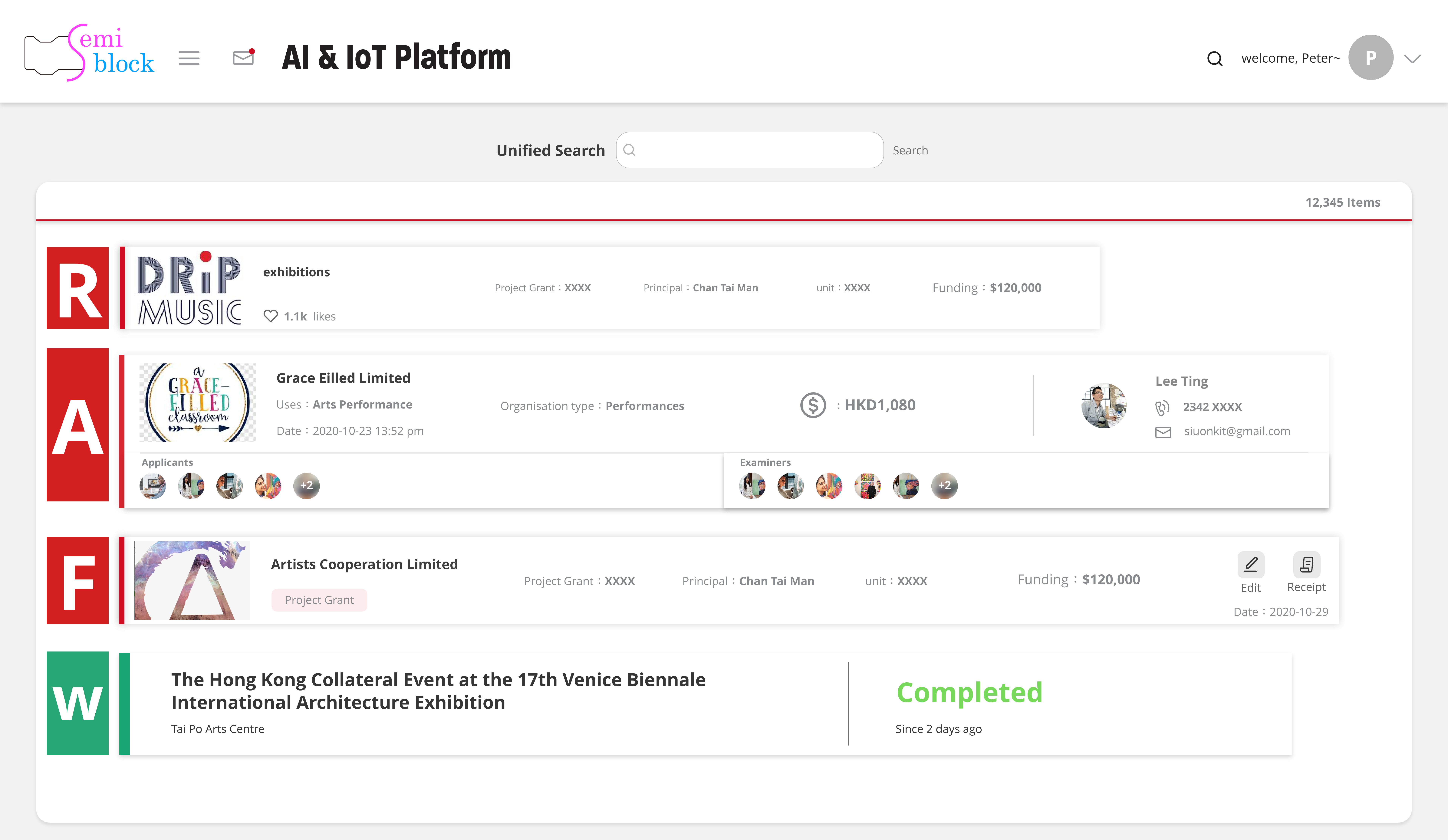Click the red A category tile

[77, 425]
